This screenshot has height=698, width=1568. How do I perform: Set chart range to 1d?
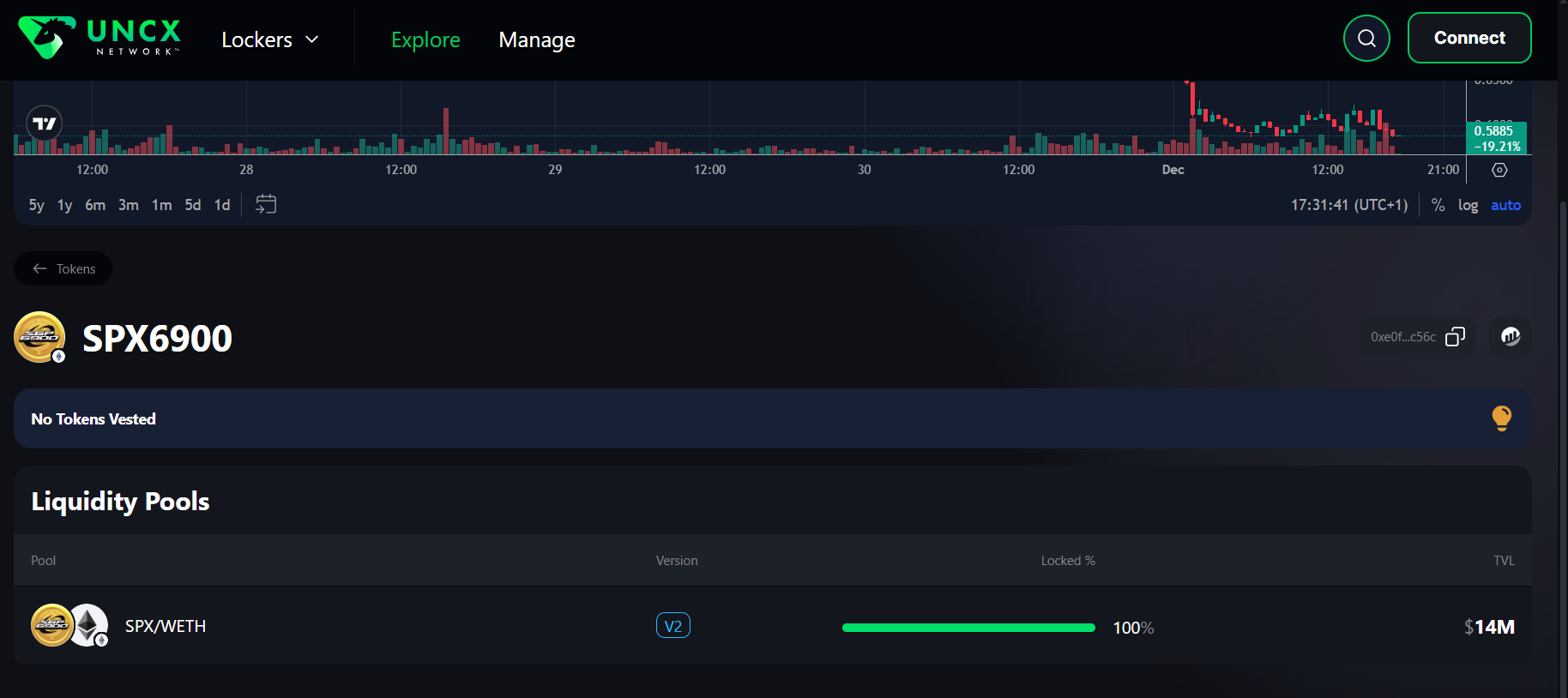(x=222, y=205)
